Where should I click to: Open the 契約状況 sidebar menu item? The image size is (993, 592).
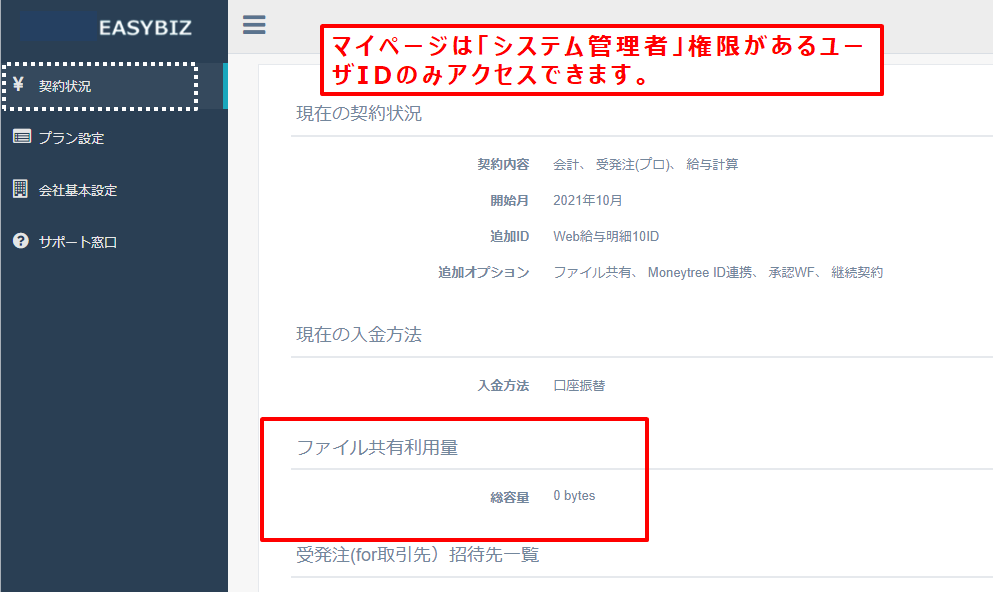tap(65, 87)
